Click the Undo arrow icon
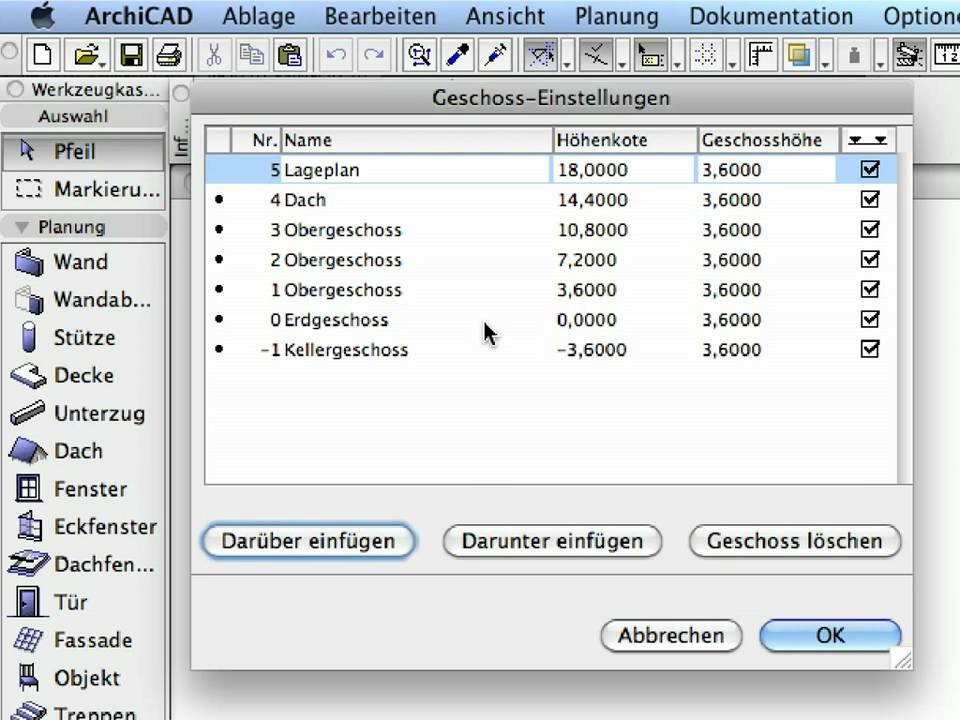This screenshot has height=720, width=960. [x=336, y=56]
